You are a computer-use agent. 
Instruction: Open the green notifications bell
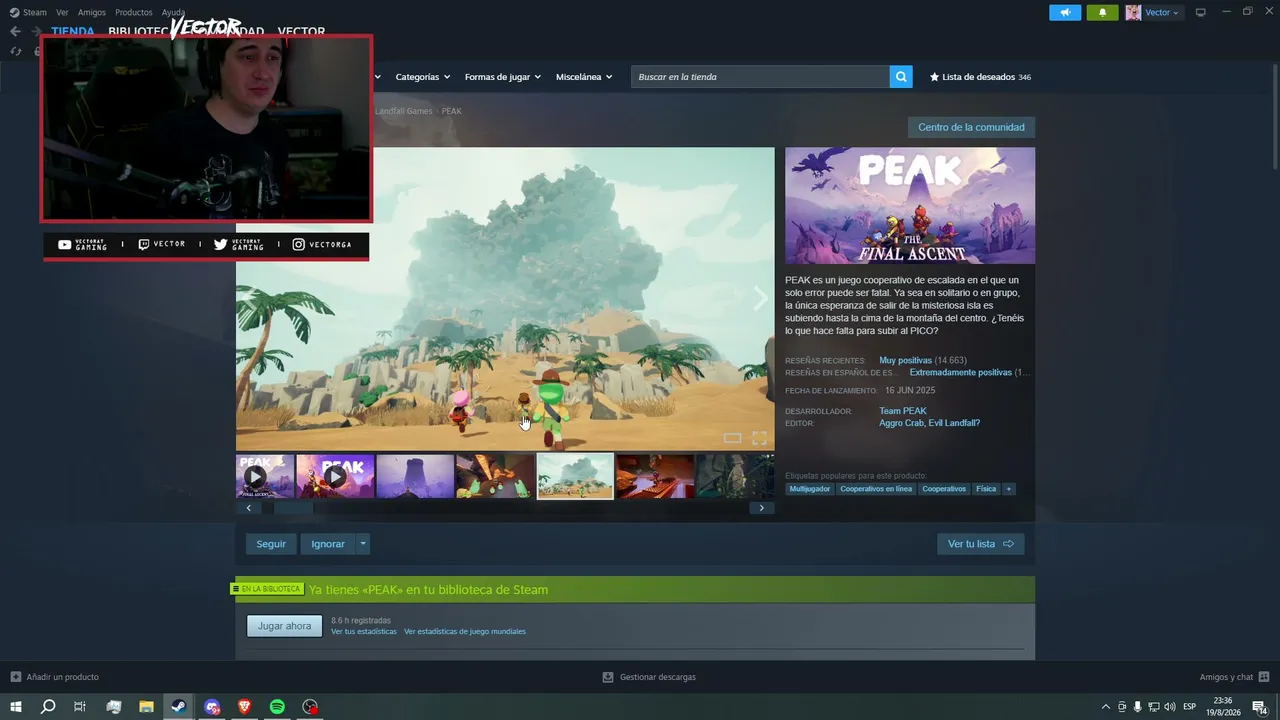tap(1102, 12)
